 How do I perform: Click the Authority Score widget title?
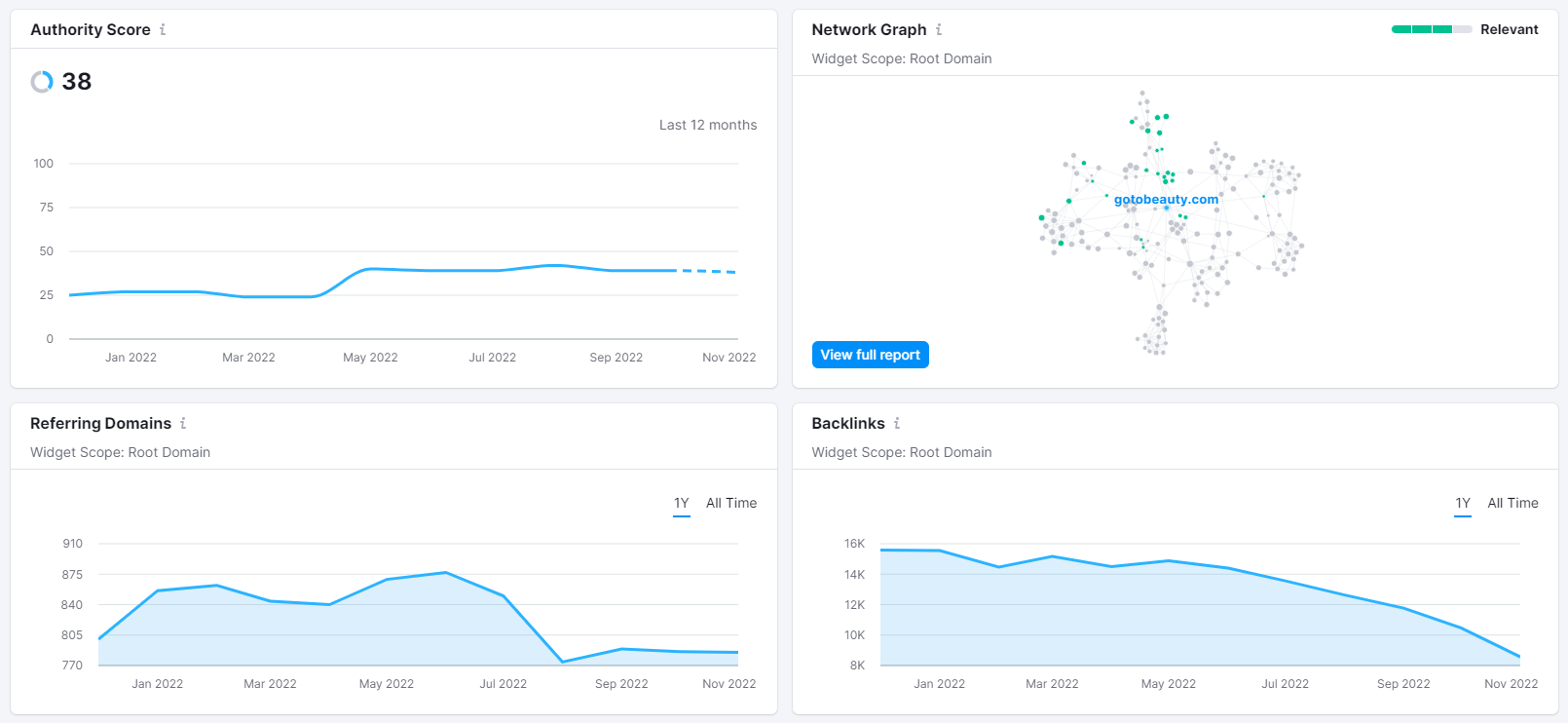pyautogui.click(x=91, y=29)
